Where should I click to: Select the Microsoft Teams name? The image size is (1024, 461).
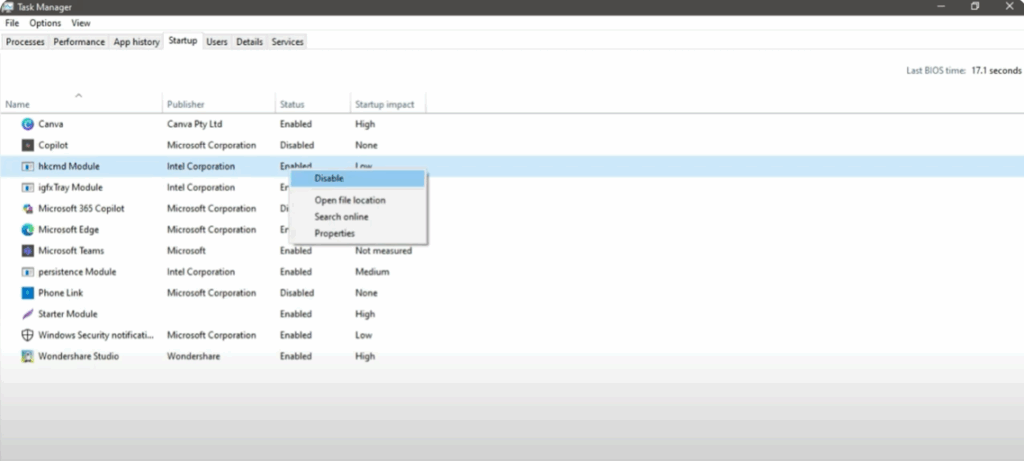point(71,251)
